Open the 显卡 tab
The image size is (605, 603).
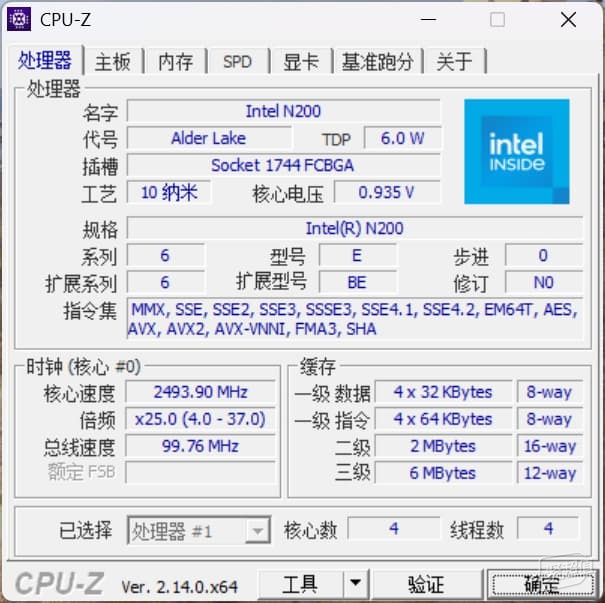301,62
